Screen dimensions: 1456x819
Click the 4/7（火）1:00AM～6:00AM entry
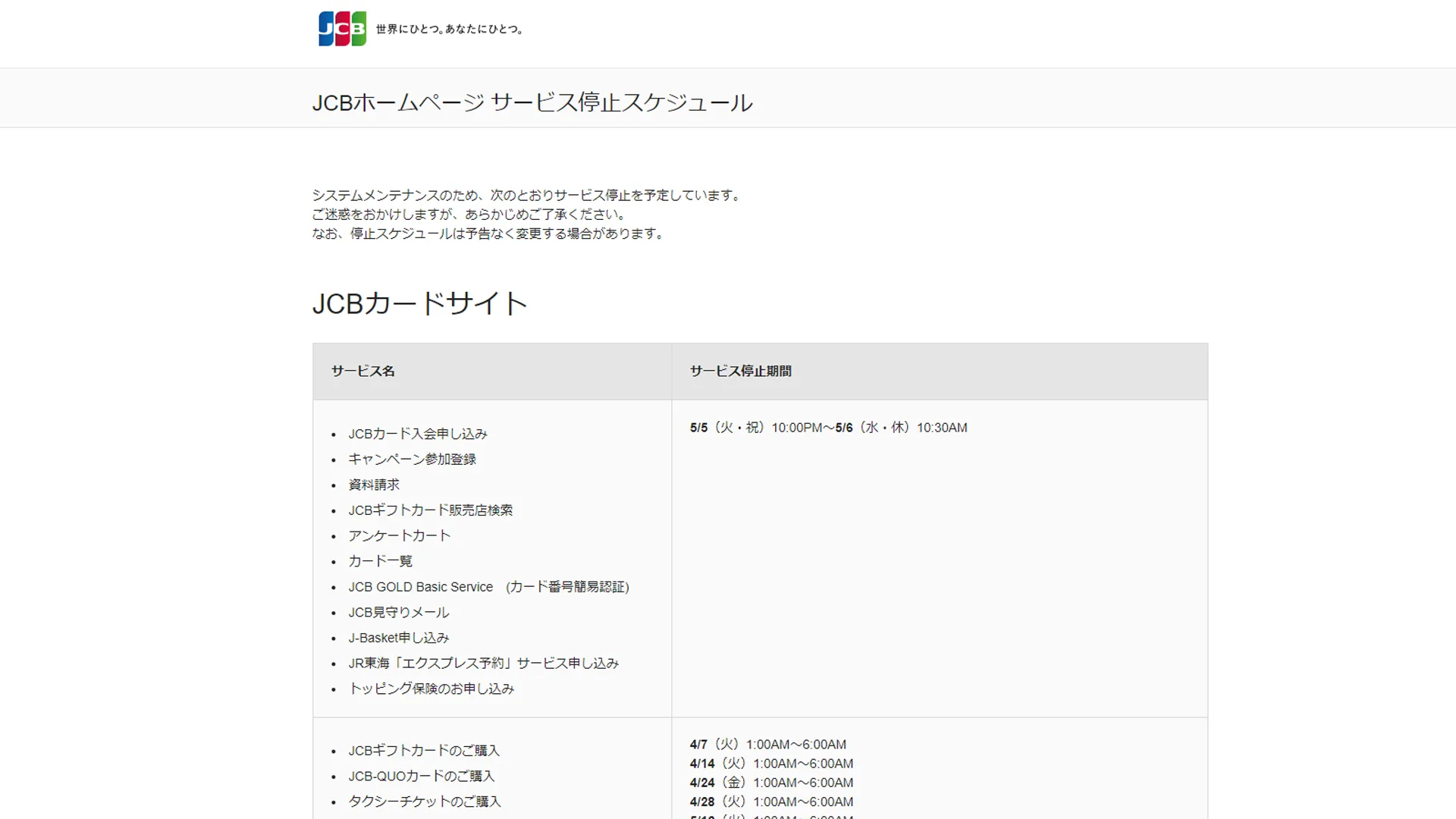click(768, 745)
